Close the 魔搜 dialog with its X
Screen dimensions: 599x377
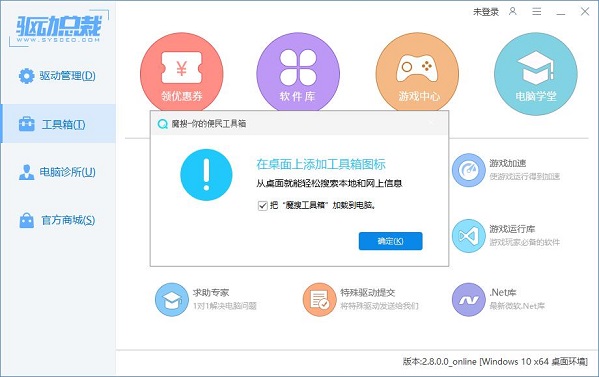(x=432, y=123)
